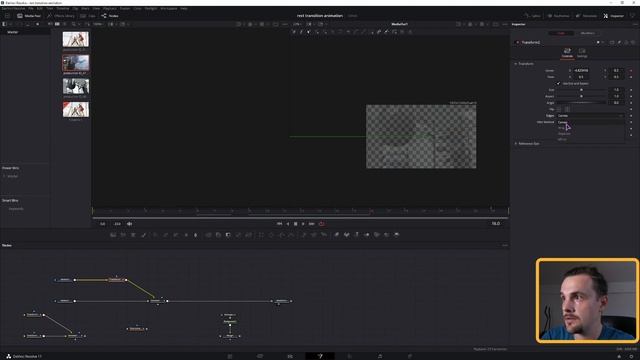Image resolution: width=640 pixels, height=360 pixels.
Task: Add a Color Corrector node from the toolbar
Action: coord(156,235)
